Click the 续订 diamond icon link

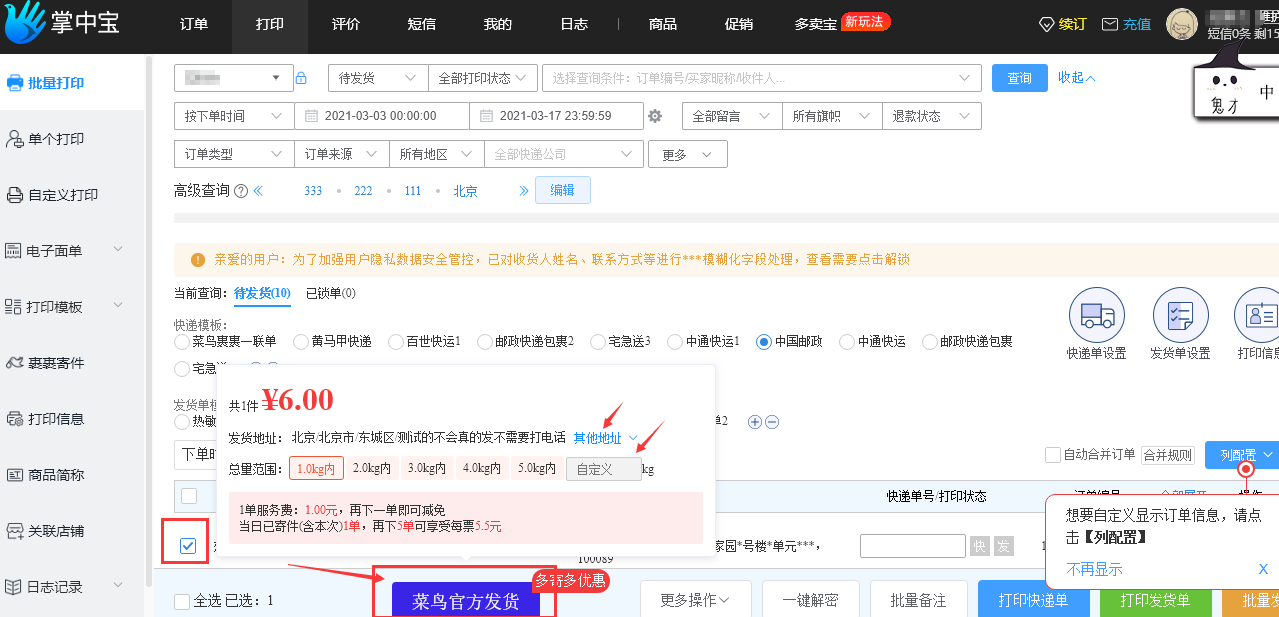point(1063,24)
